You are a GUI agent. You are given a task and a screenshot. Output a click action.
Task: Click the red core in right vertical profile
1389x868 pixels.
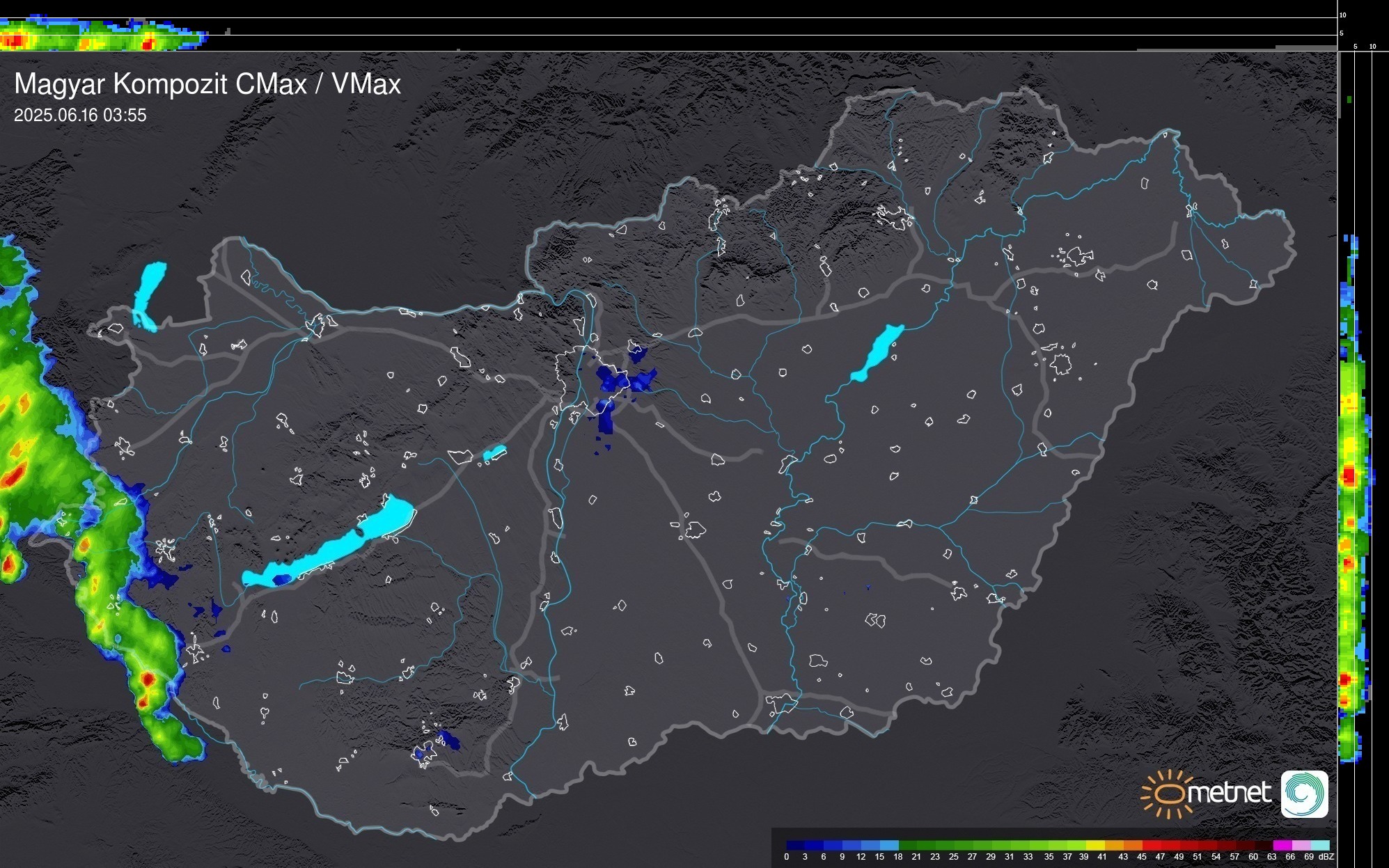tap(1349, 475)
